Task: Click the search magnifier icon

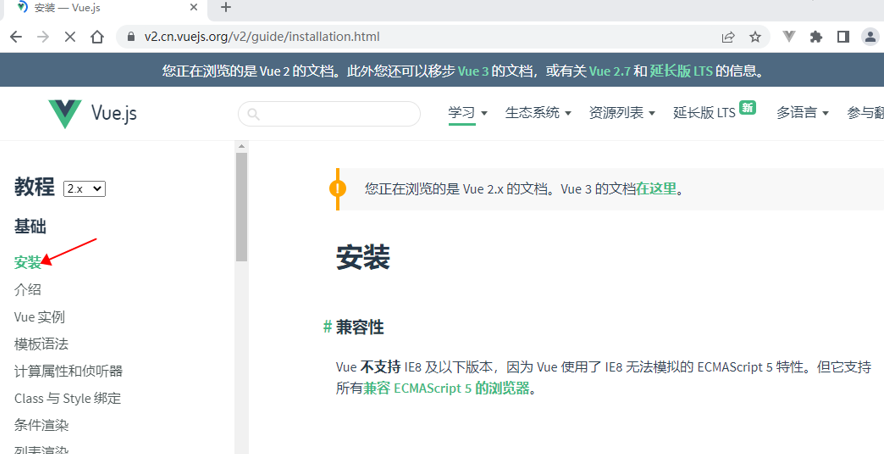Action: point(253,114)
